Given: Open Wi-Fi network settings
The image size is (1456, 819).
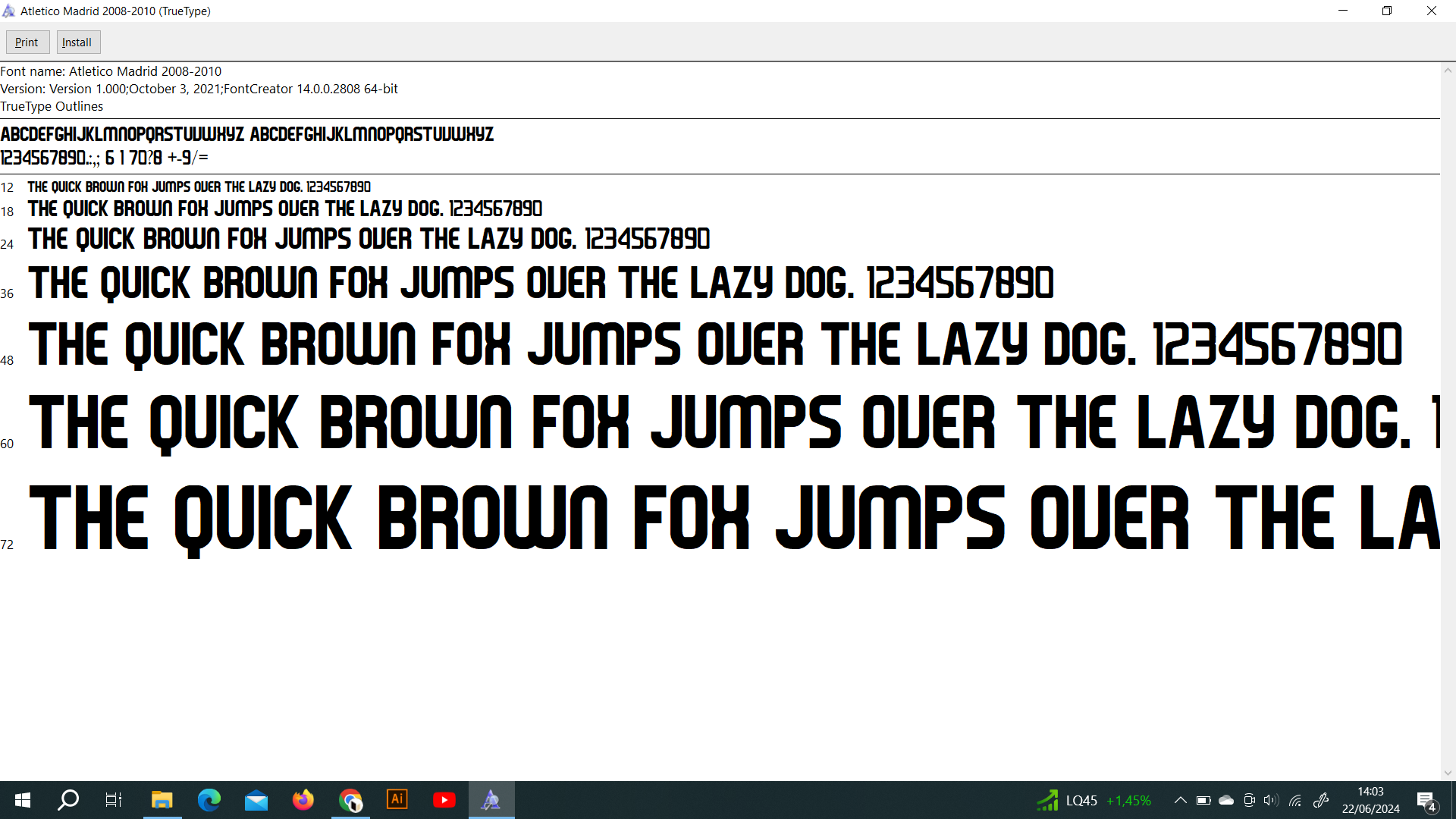Looking at the screenshot, I should [x=1295, y=800].
